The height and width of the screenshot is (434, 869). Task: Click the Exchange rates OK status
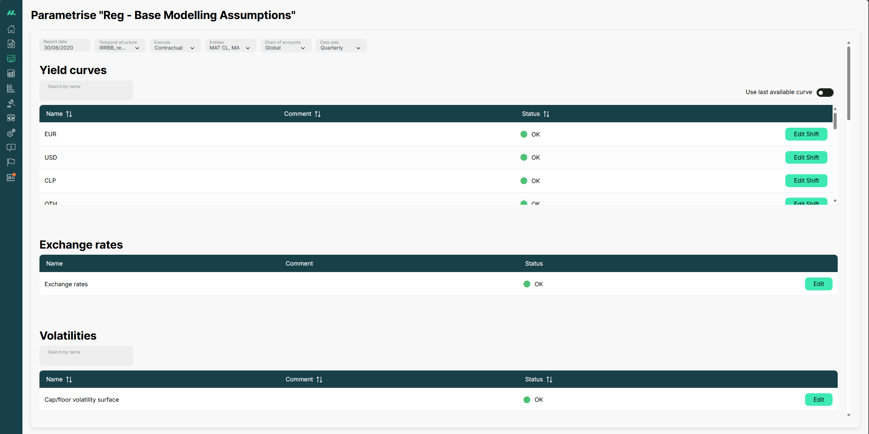tap(533, 284)
